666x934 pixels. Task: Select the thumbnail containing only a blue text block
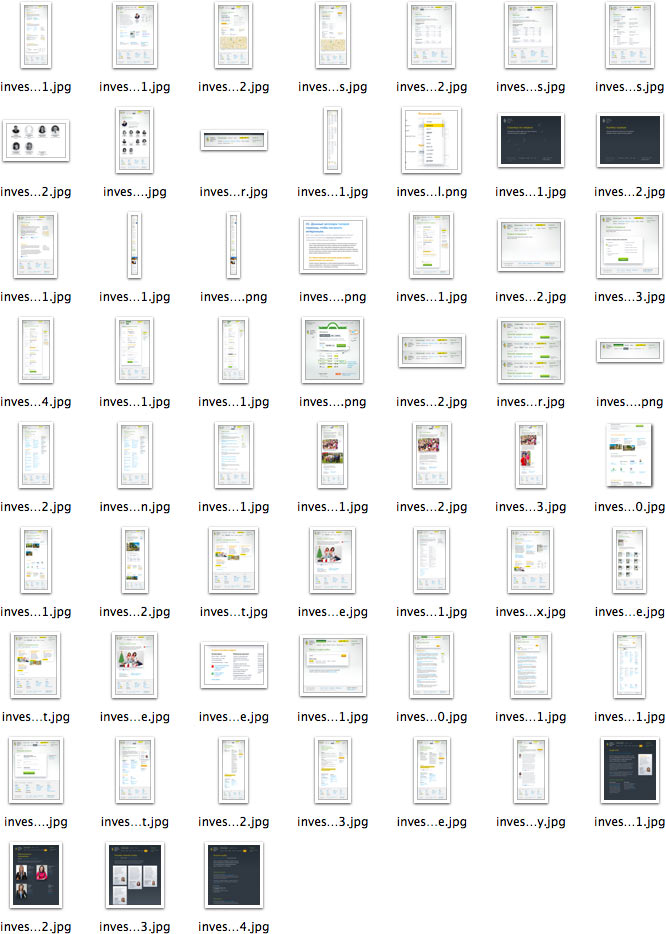coord(332,245)
